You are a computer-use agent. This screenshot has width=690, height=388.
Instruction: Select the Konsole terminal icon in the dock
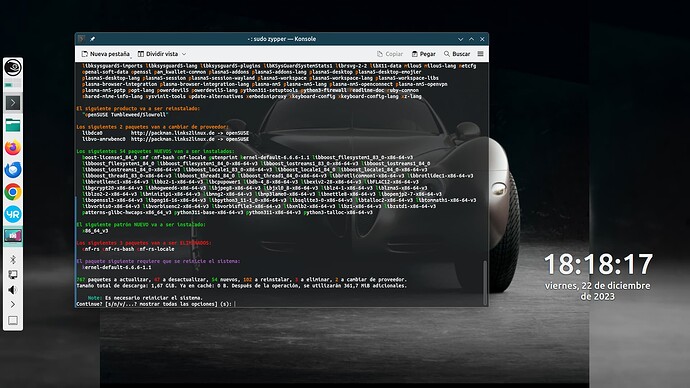pyautogui.click(x=13, y=103)
